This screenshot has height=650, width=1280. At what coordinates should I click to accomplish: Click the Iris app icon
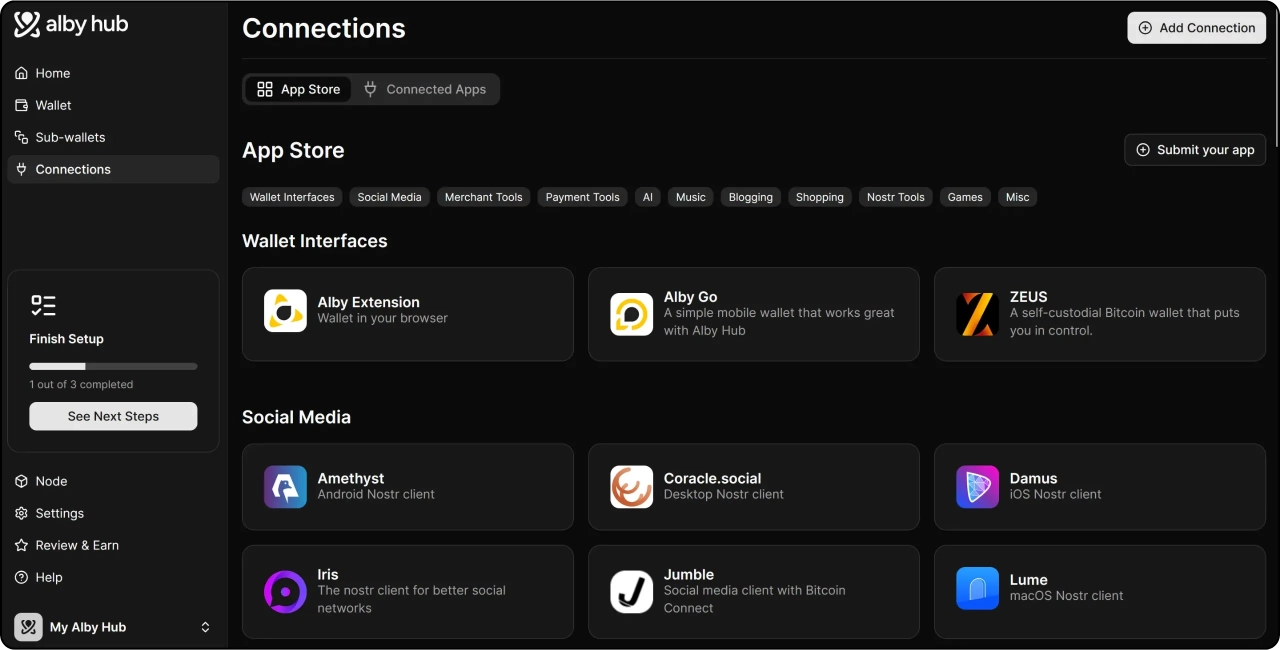pyautogui.click(x=285, y=592)
